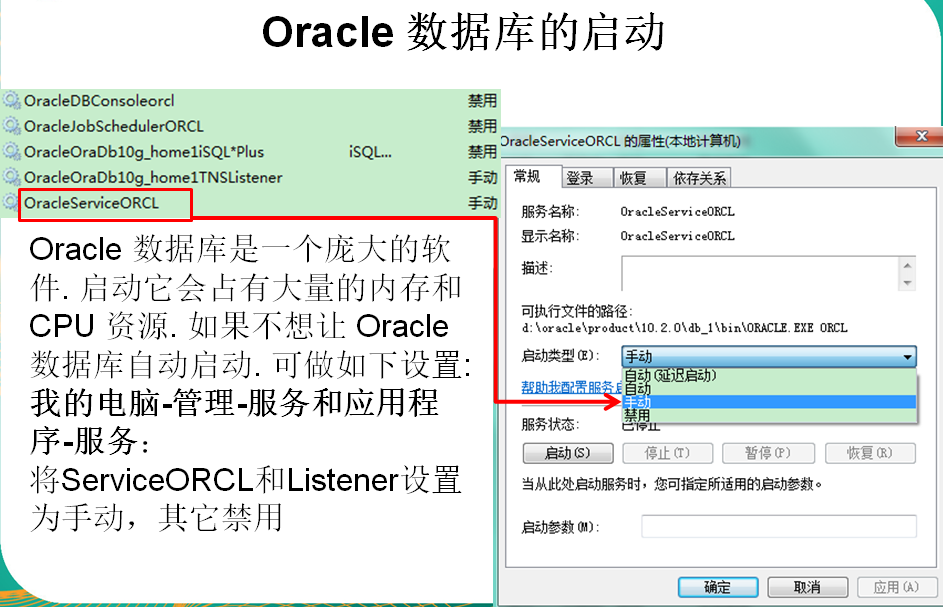The image size is (943, 607).
Task: Choose highlighted 手动 startup type option
Action: click(x=769, y=402)
